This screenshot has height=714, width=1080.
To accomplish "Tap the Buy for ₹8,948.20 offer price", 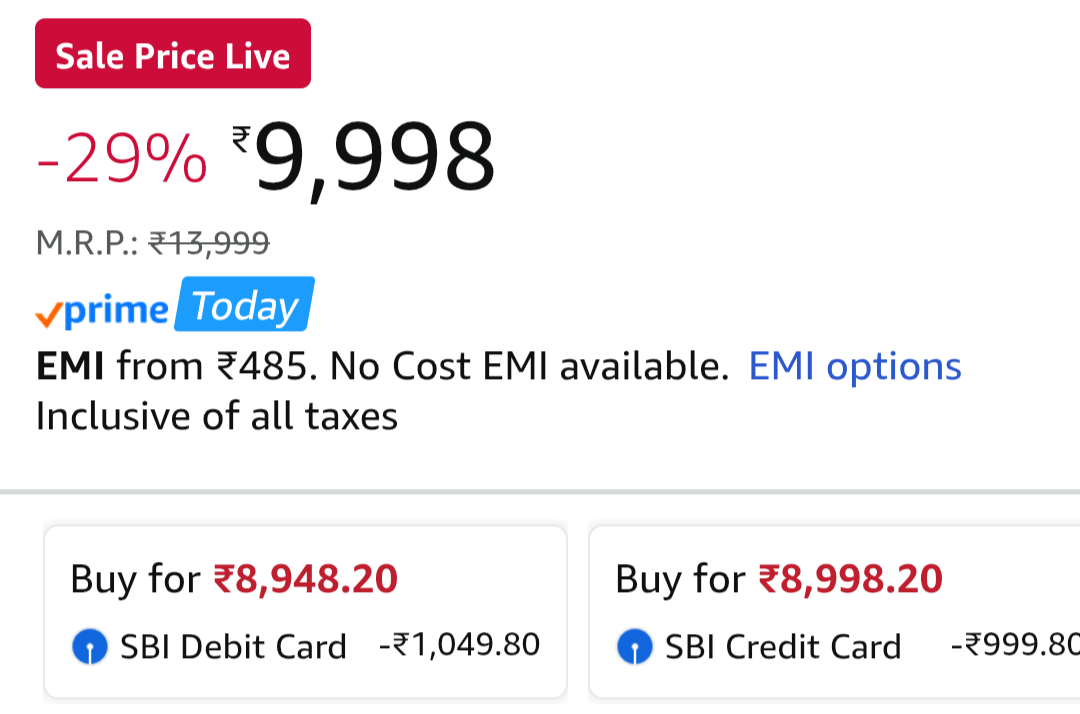I will pos(305,579).
